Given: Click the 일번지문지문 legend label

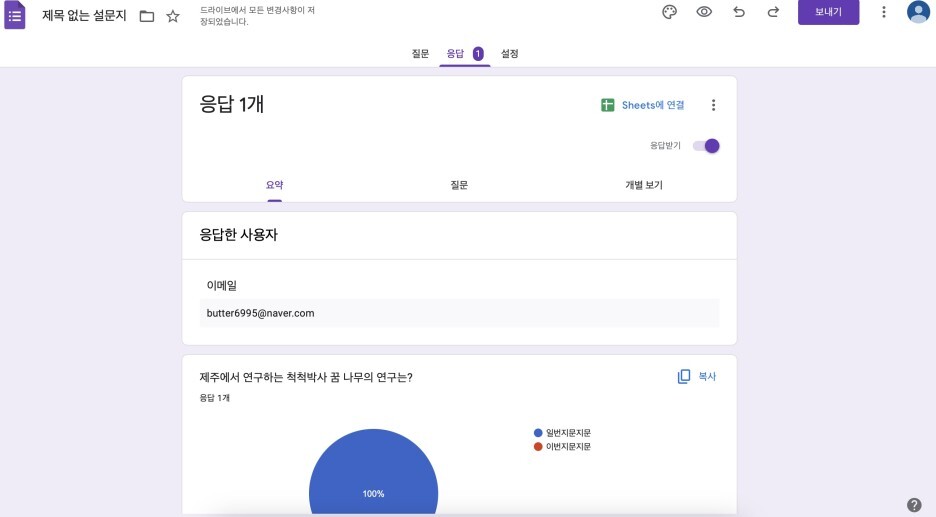Looking at the screenshot, I should [x=568, y=433].
